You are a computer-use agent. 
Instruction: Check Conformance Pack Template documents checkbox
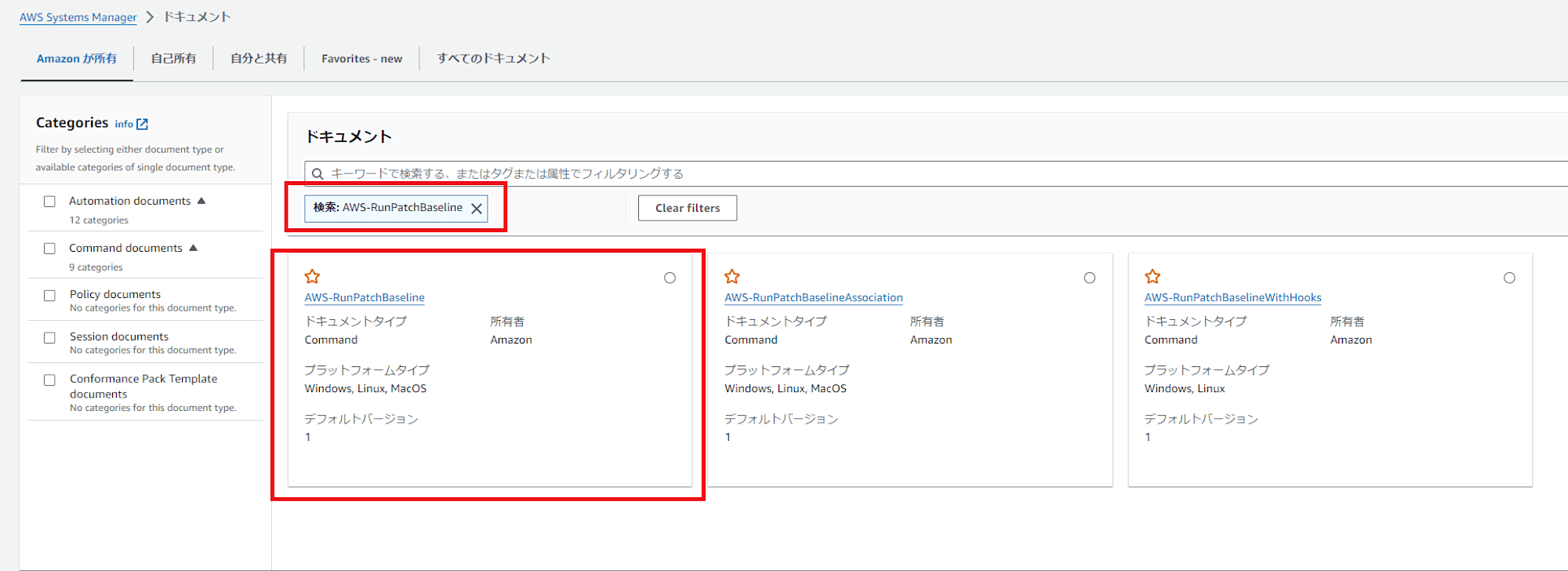pos(49,380)
